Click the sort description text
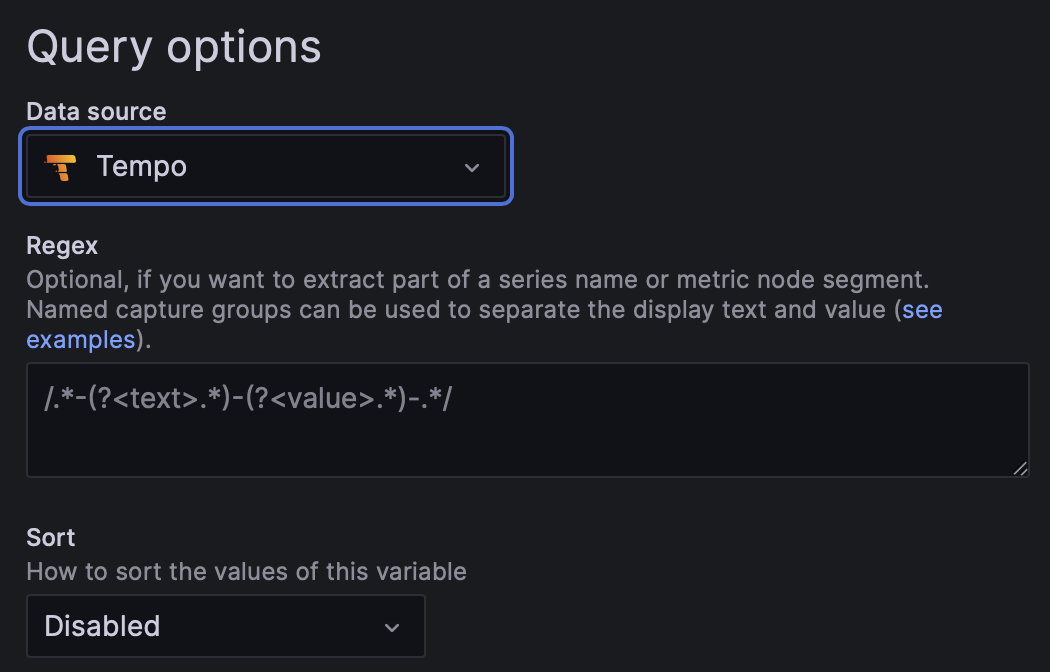The image size is (1050, 672). (x=246, y=571)
